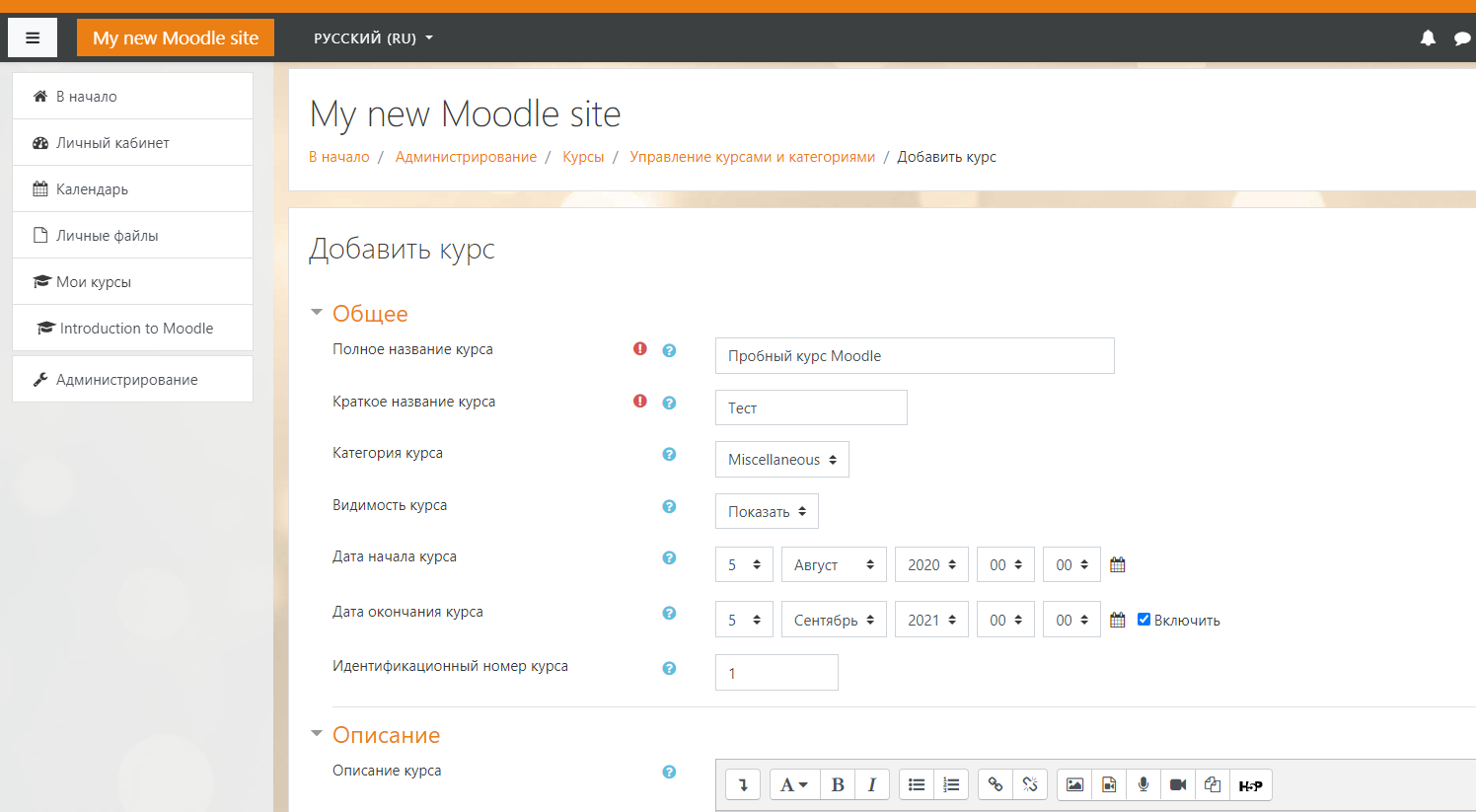Toggle the hamburger side panel button
This screenshot has height=812, width=1476.
[33, 38]
